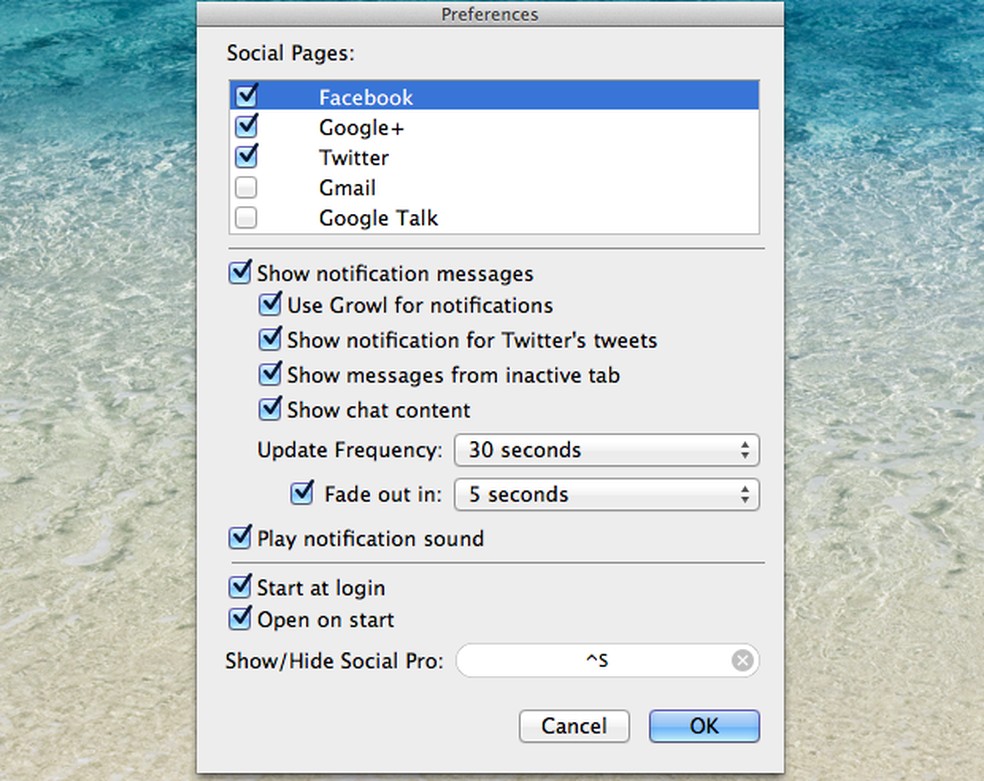This screenshot has height=781, width=984.
Task: Enable the Gmail social page checkbox
Action: (245, 187)
